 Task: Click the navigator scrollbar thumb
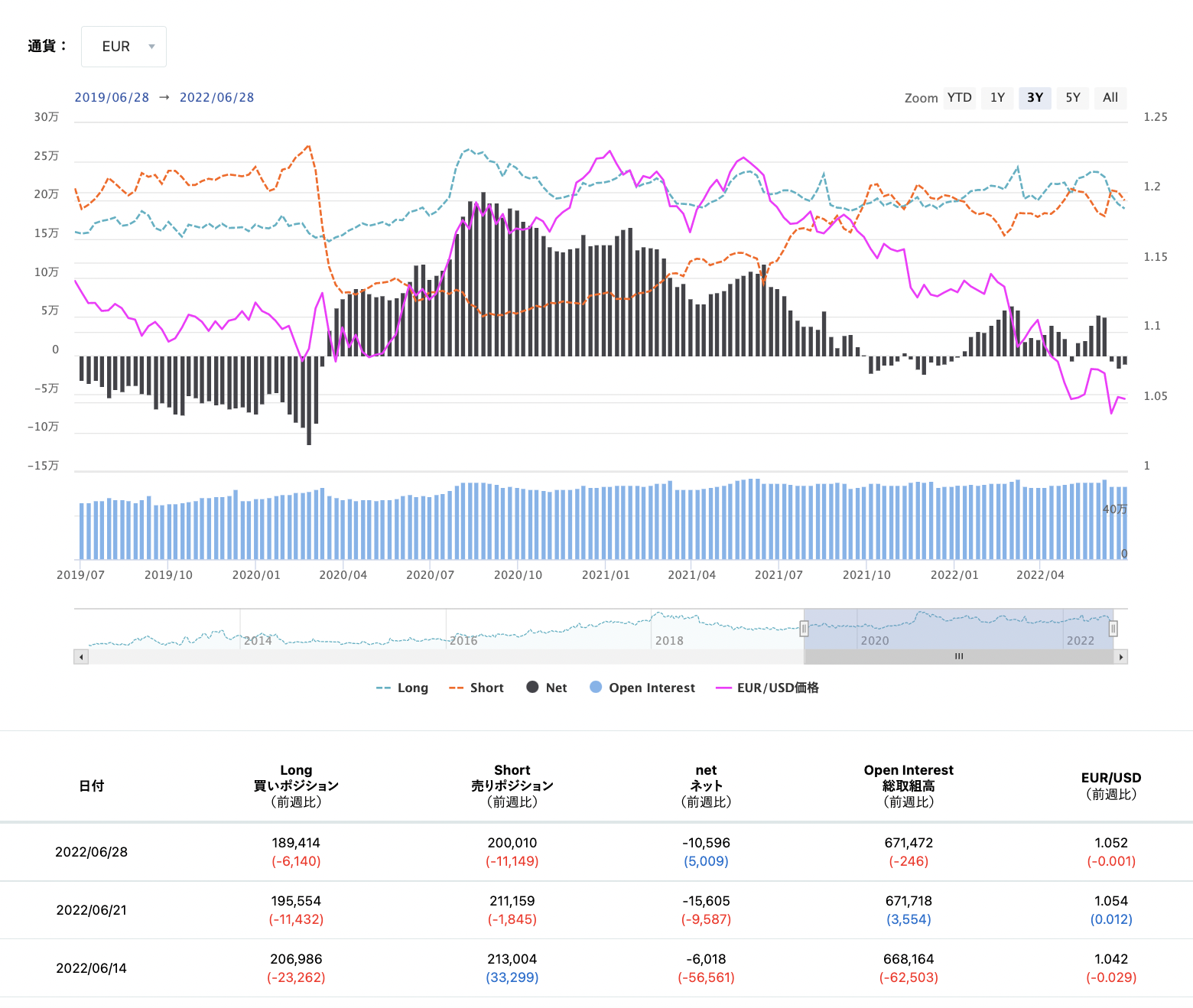(x=959, y=657)
